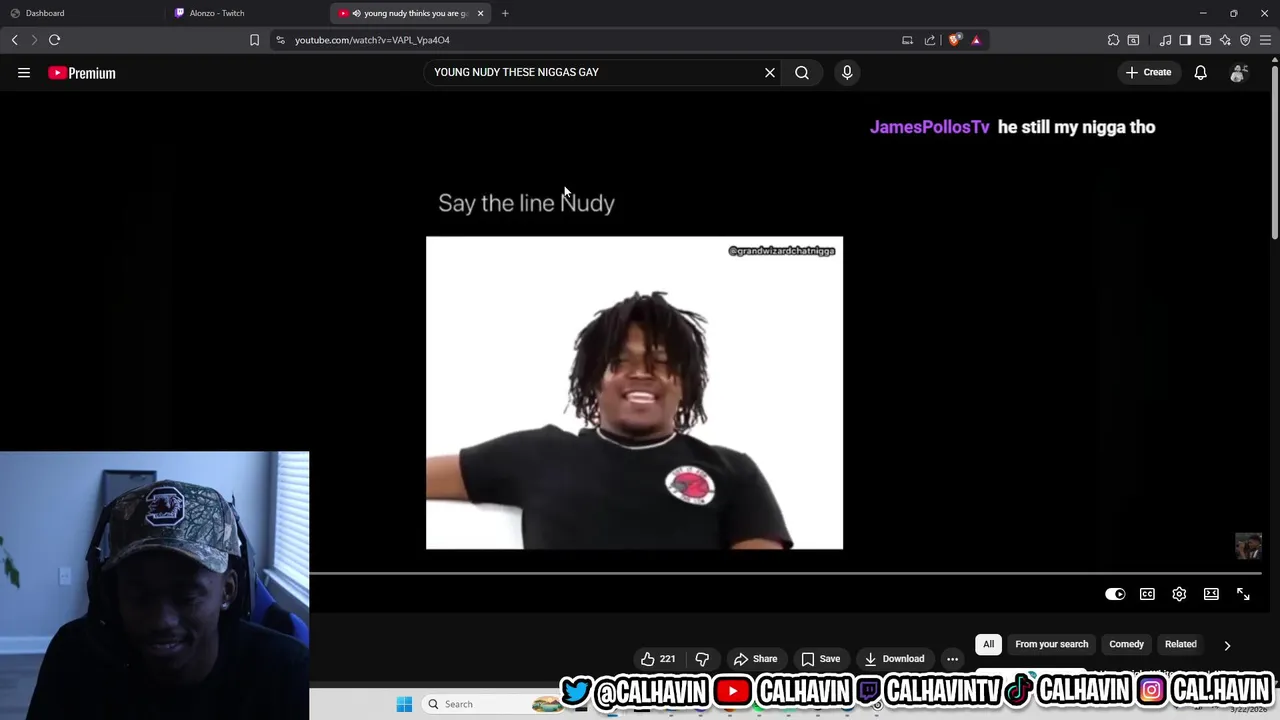Select the From your search chip

(x=1051, y=644)
